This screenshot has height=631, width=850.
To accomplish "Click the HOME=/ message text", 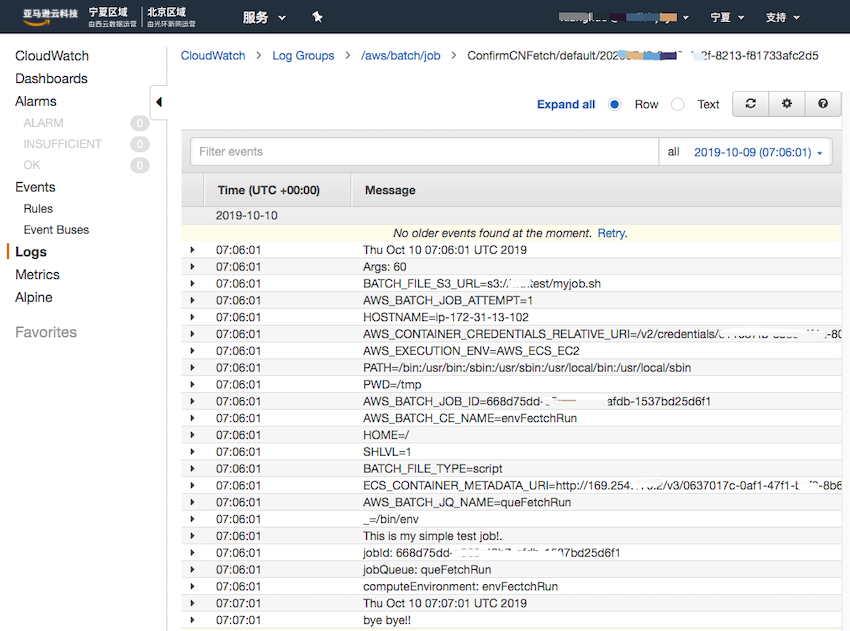I will click(386, 435).
